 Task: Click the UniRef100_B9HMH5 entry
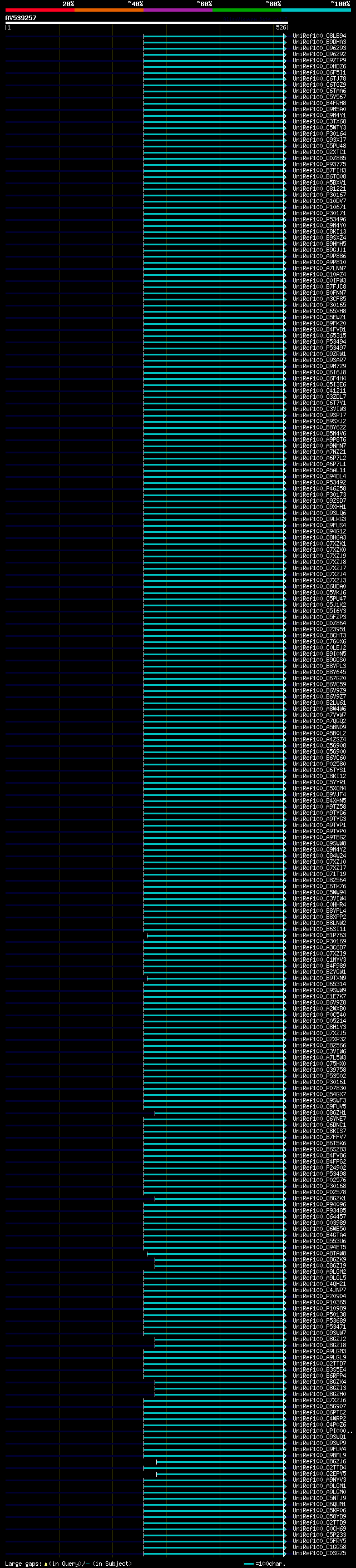(319, 244)
